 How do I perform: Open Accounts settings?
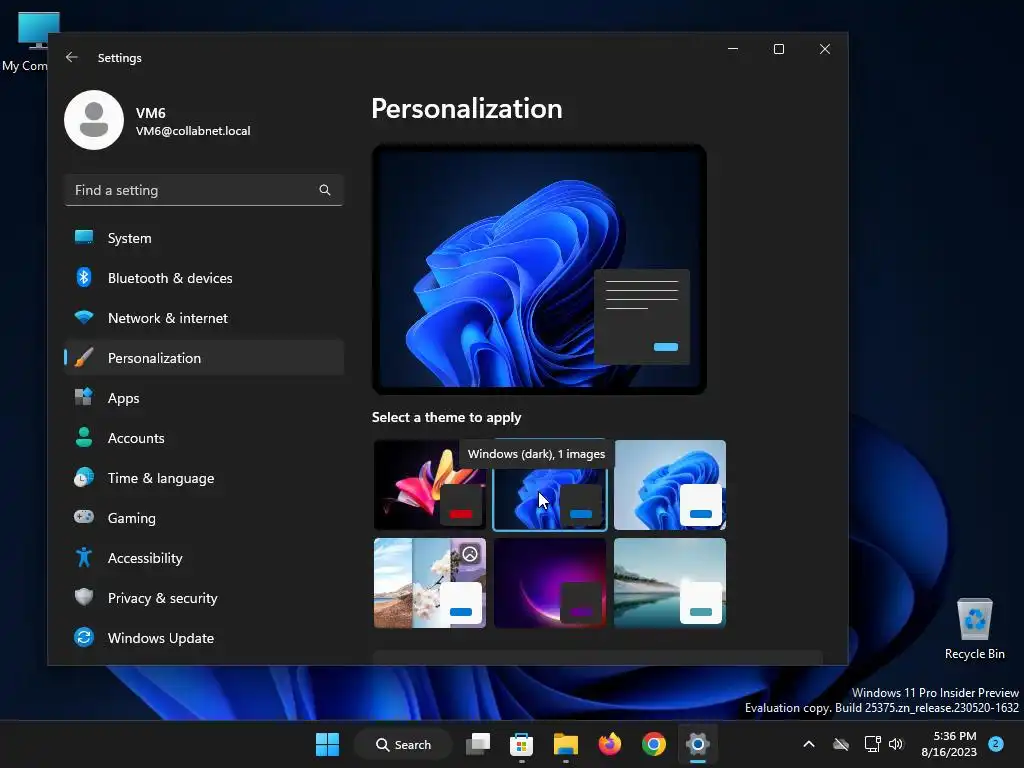[204, 437]
